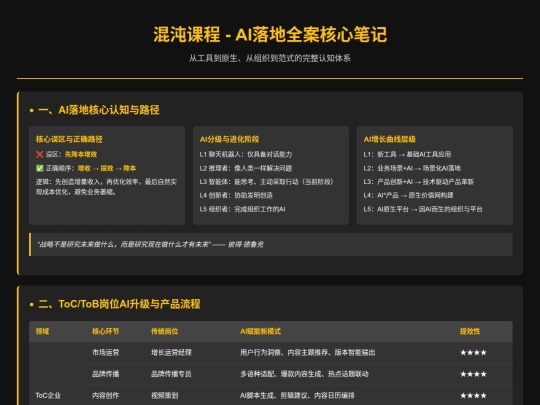Click the table header 领域

click(x=42, y=331)
